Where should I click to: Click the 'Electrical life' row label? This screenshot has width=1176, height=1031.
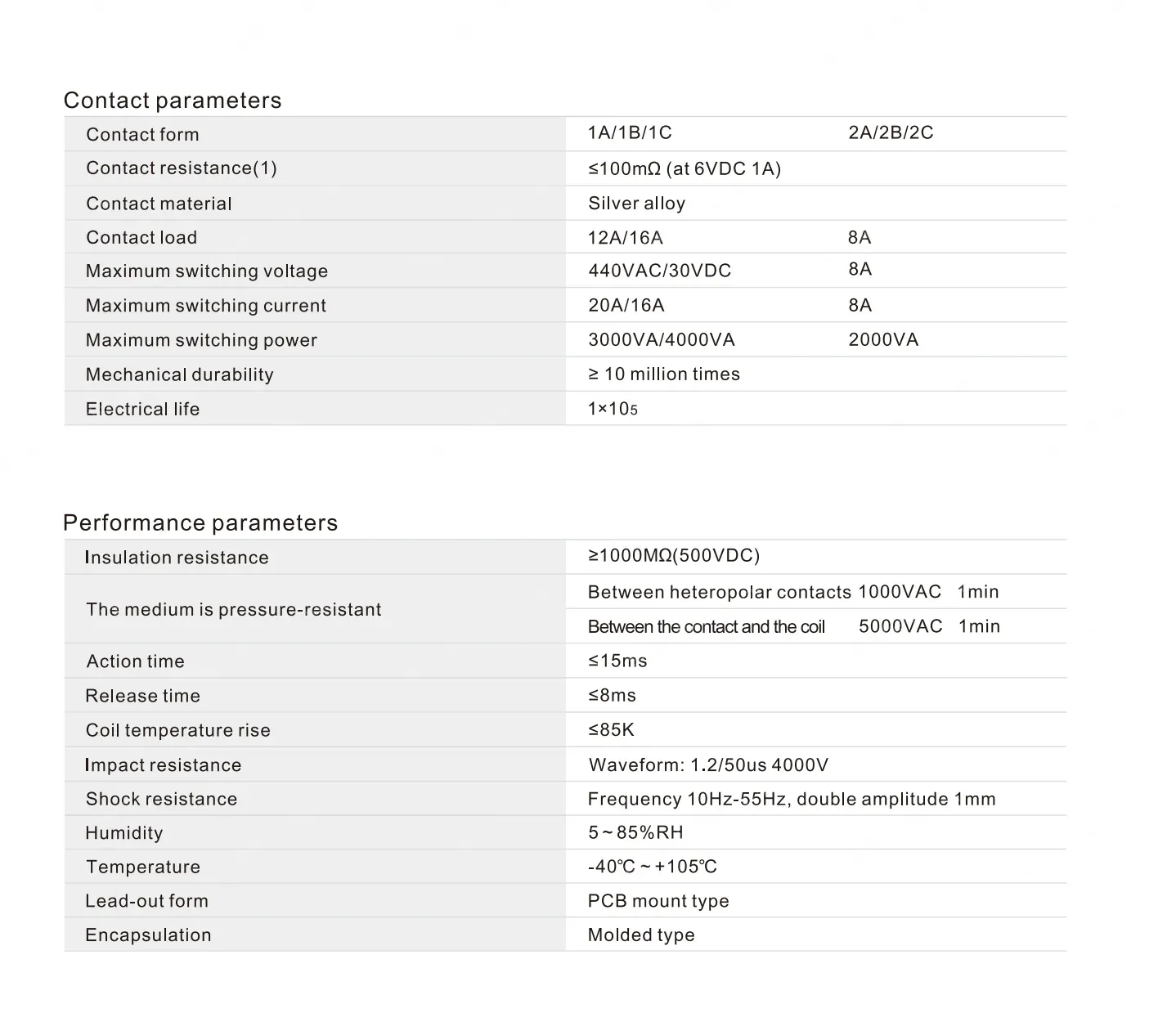coord(143,410)
